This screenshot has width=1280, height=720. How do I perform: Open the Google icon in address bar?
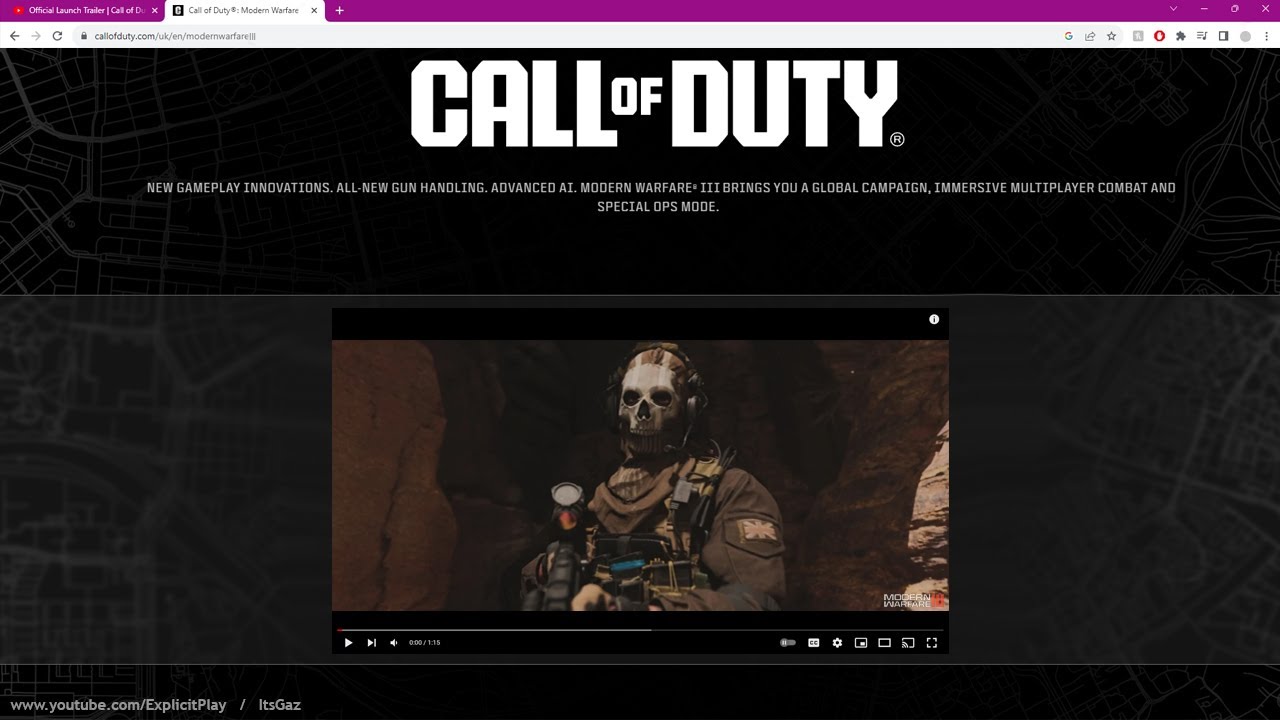point(1068,36)
